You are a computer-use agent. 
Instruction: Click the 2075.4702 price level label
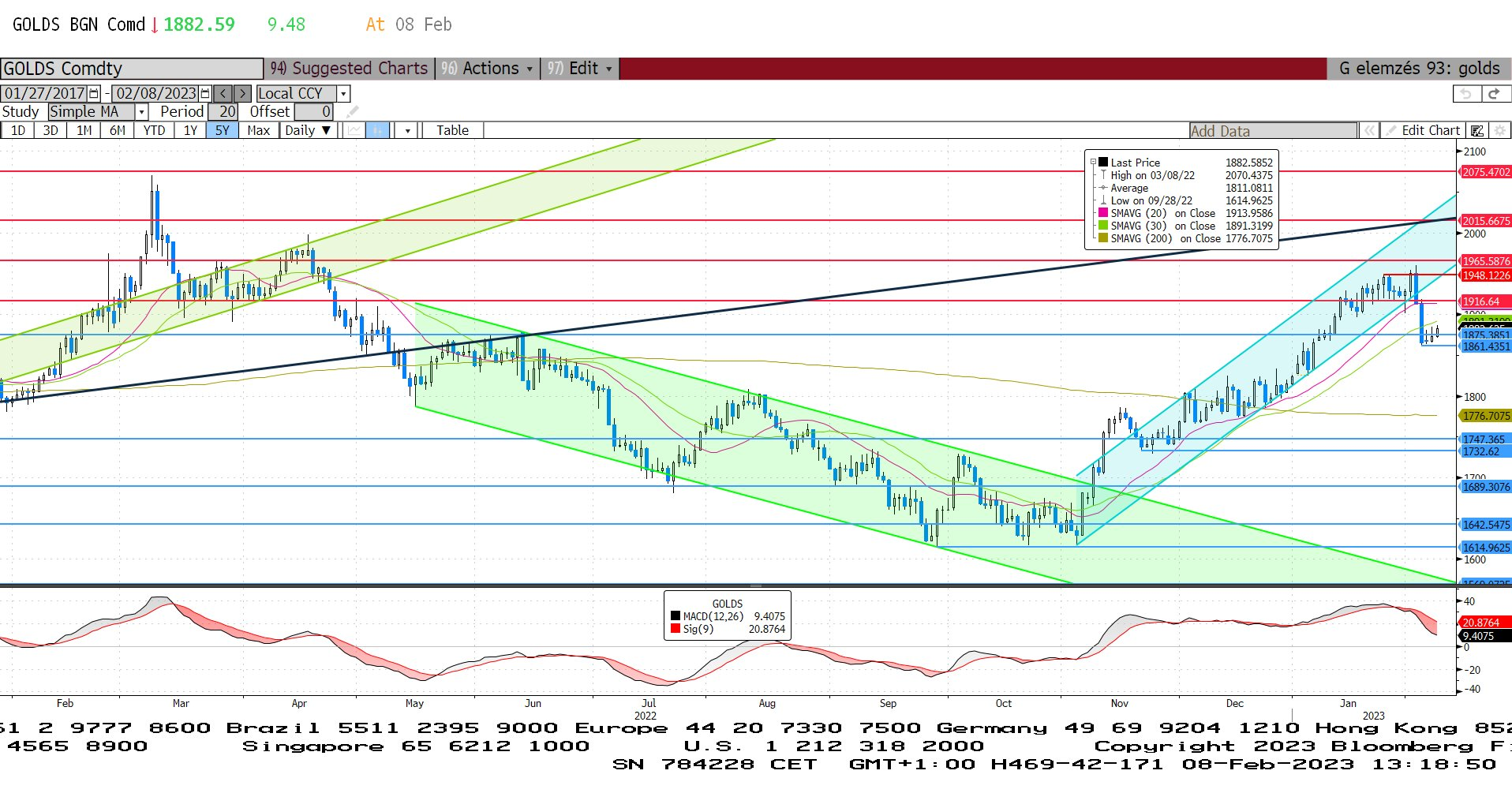(1485, 172)
